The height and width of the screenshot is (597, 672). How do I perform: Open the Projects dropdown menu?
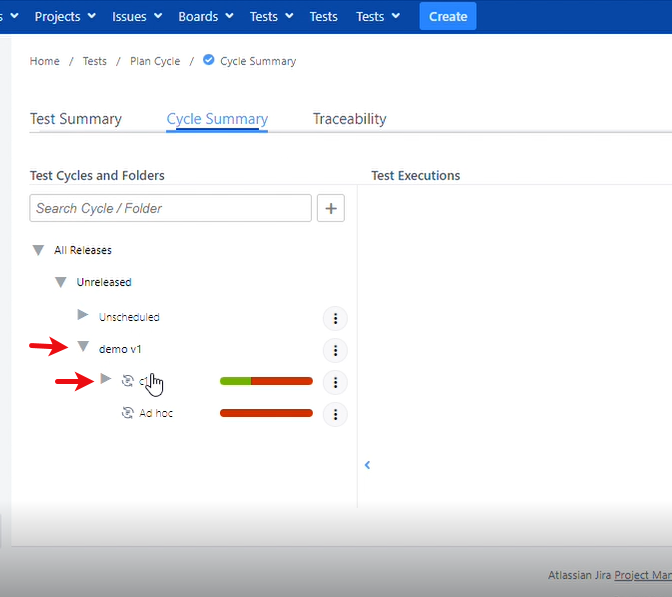click(65, 16)
